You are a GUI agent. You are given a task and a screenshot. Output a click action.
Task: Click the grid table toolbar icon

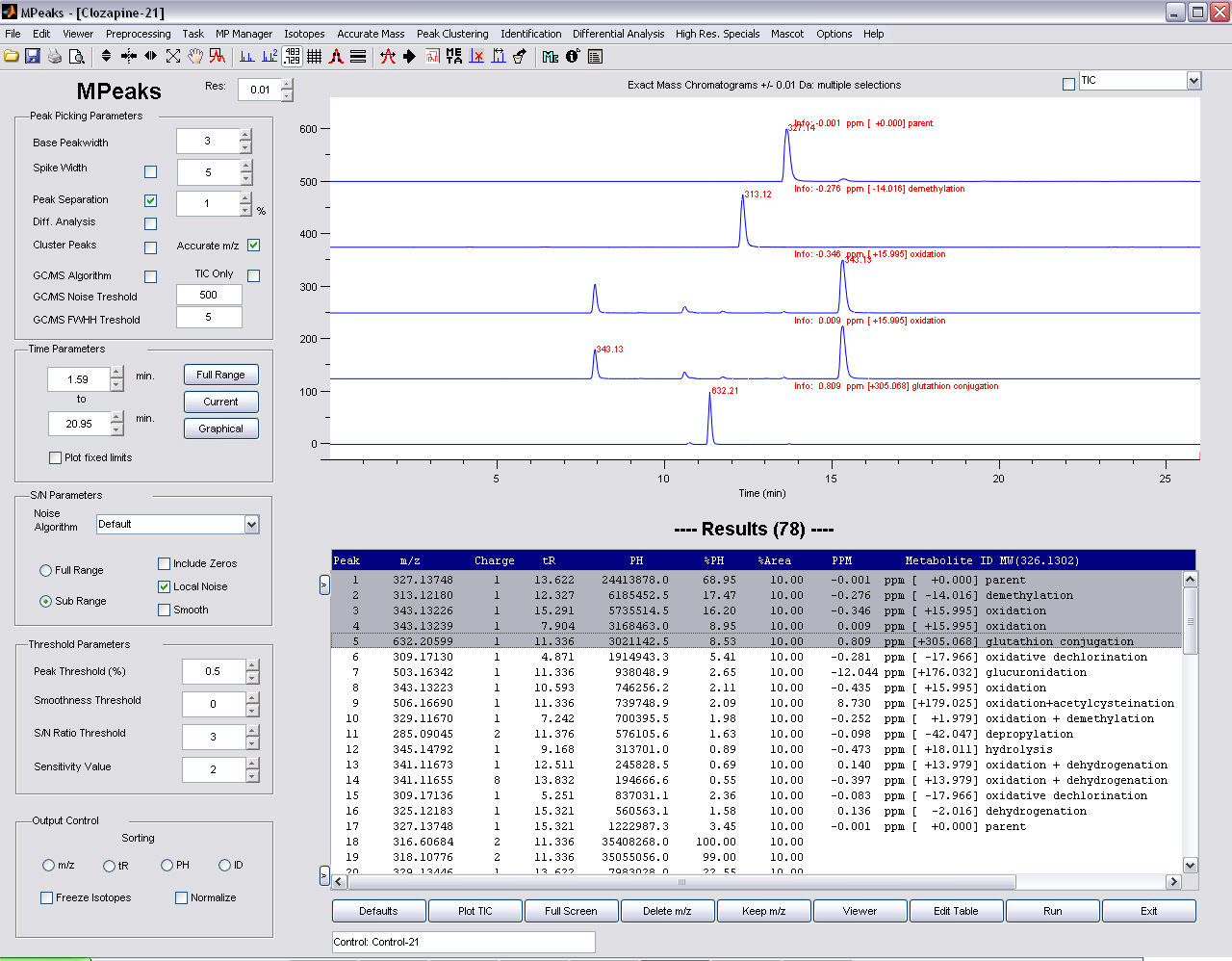coord(314,56)
